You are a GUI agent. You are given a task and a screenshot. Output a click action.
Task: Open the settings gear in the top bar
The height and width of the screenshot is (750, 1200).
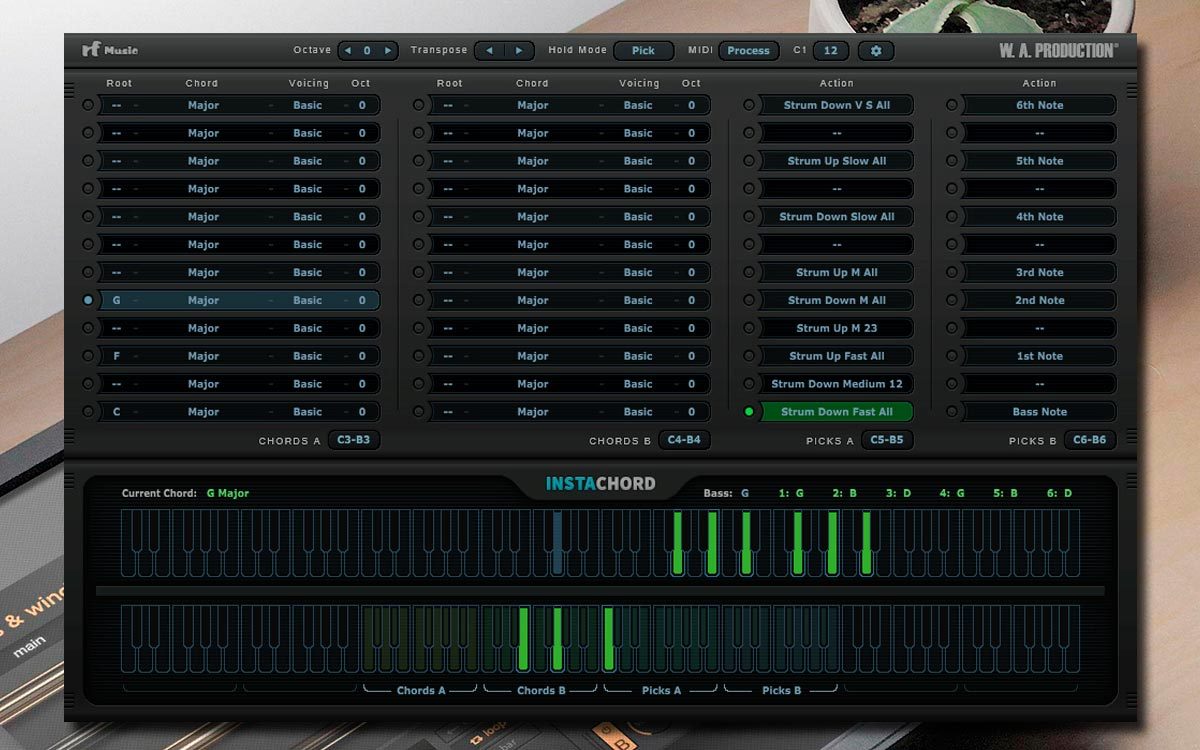pyautogui.click(x=876, y=50)
